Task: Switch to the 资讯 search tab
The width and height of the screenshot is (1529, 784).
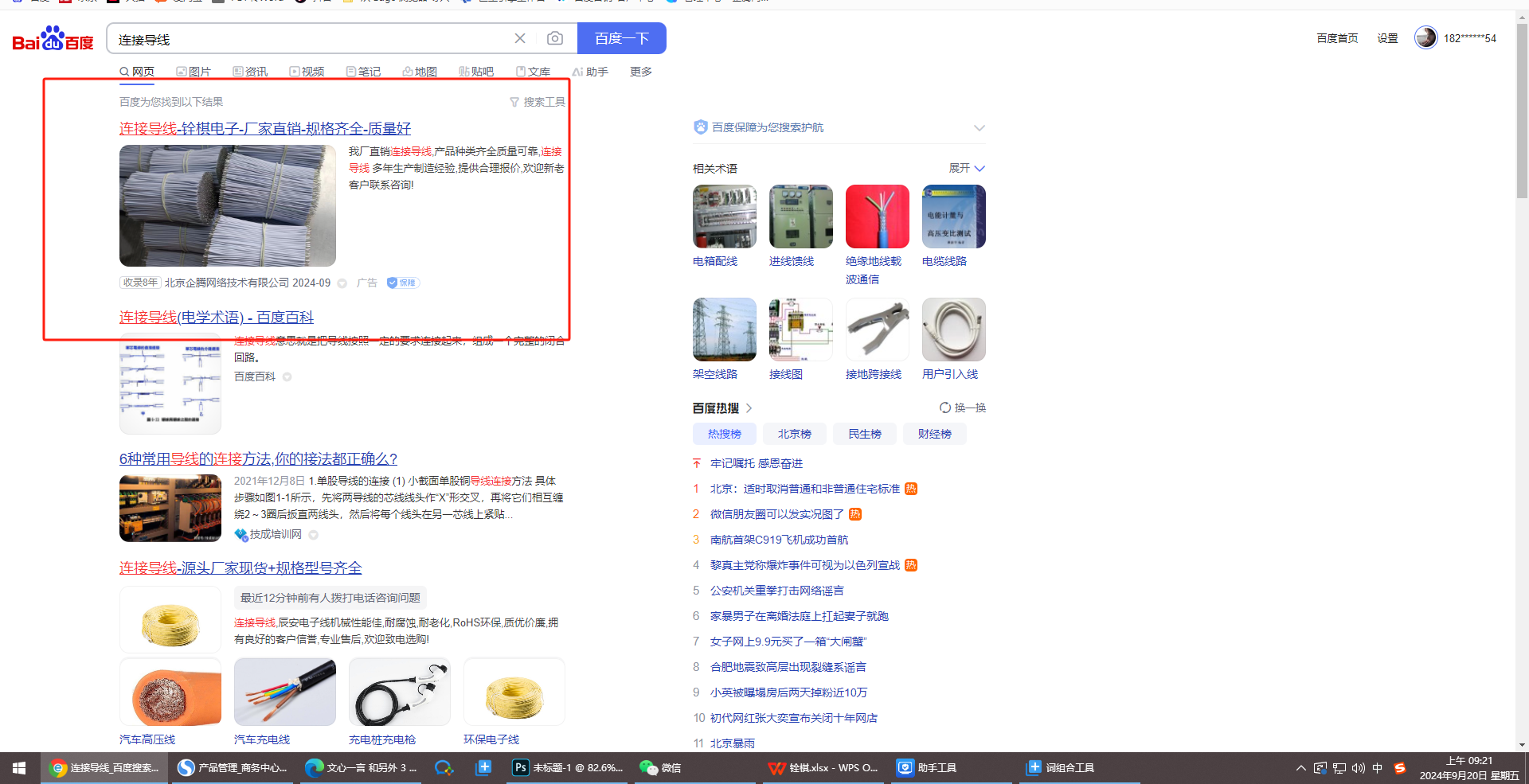Action: pos(250,72)
